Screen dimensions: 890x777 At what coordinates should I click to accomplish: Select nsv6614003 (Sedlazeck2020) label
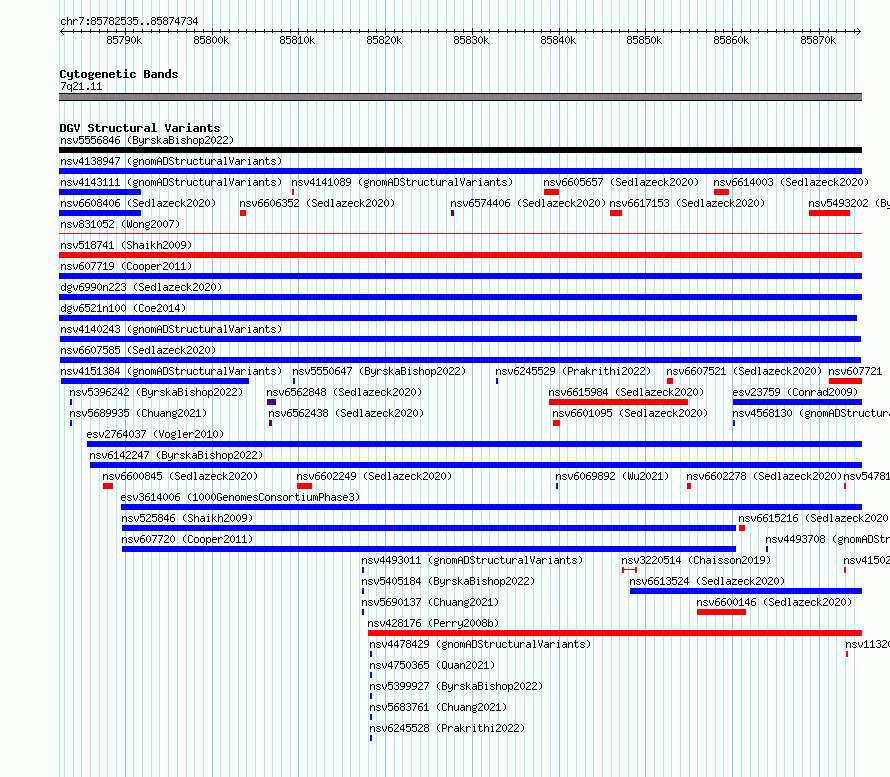(x=791, y=182)
